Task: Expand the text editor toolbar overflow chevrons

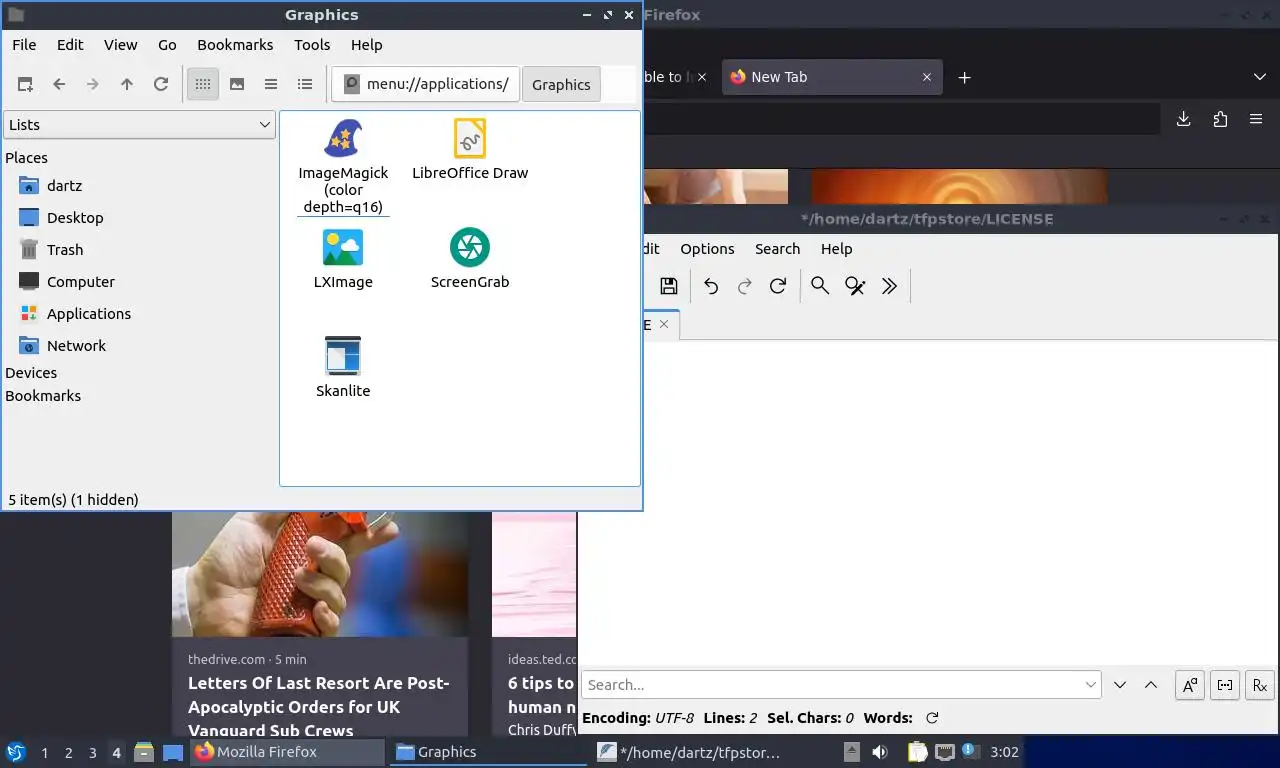Action: 889,286
